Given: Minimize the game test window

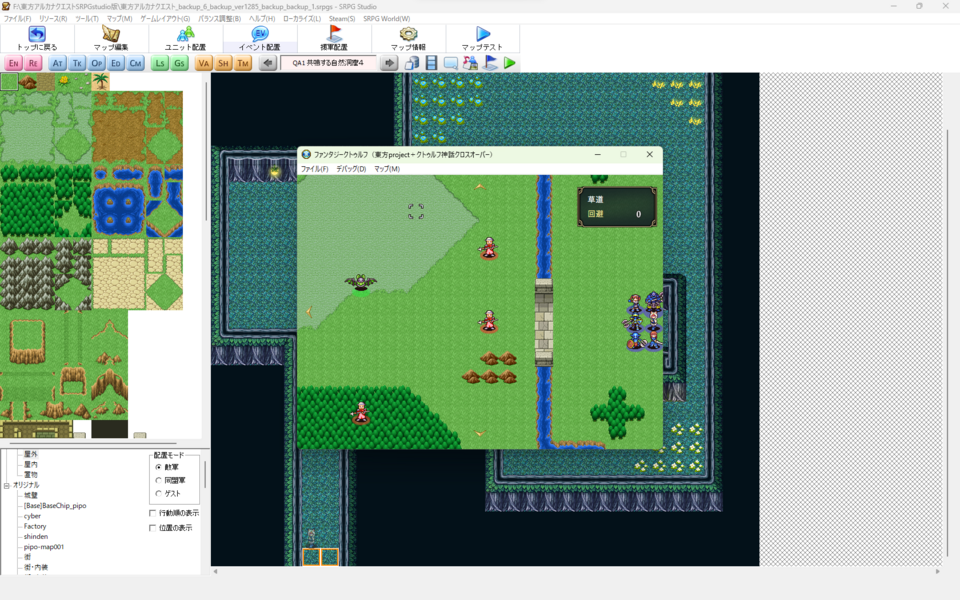Looking at the screenshot, I should point(598,154).
